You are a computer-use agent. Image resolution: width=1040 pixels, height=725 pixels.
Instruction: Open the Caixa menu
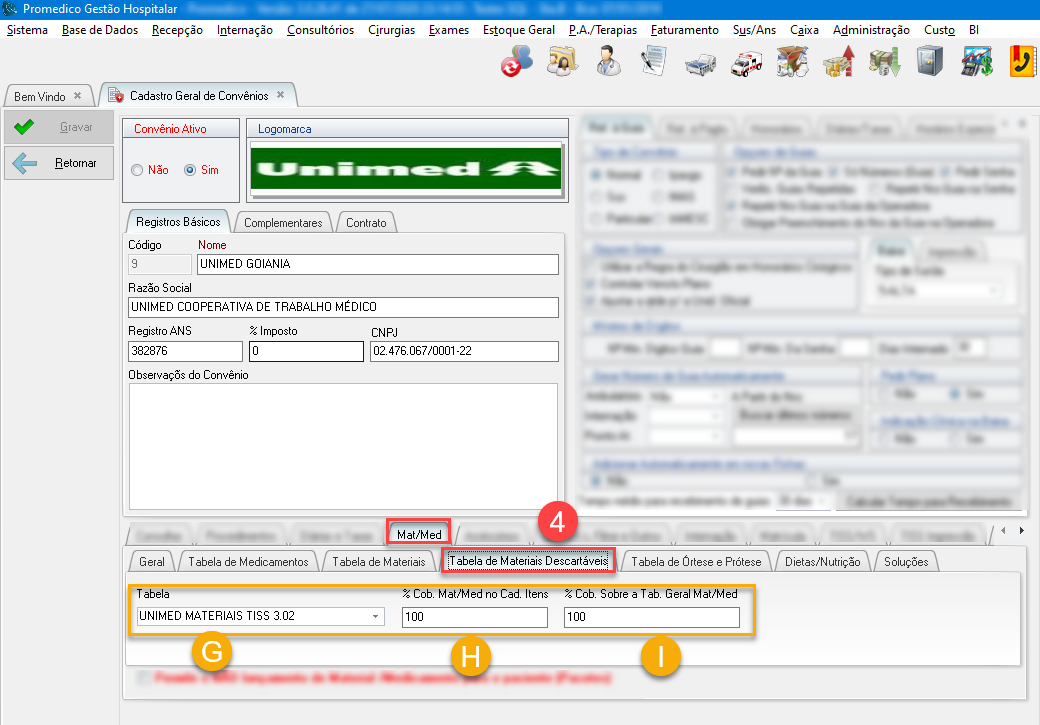coord(804,30)
